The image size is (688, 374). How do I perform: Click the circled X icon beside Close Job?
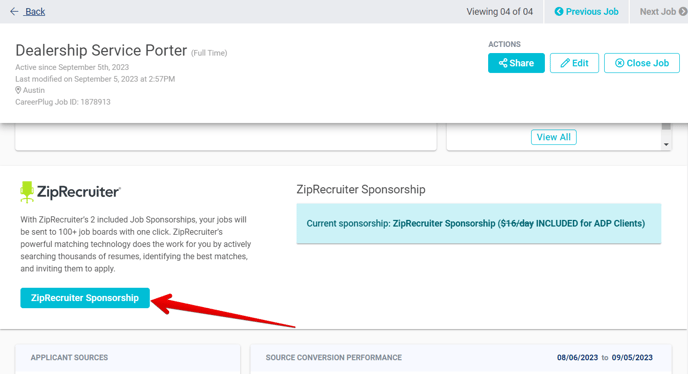coord(620,63)
